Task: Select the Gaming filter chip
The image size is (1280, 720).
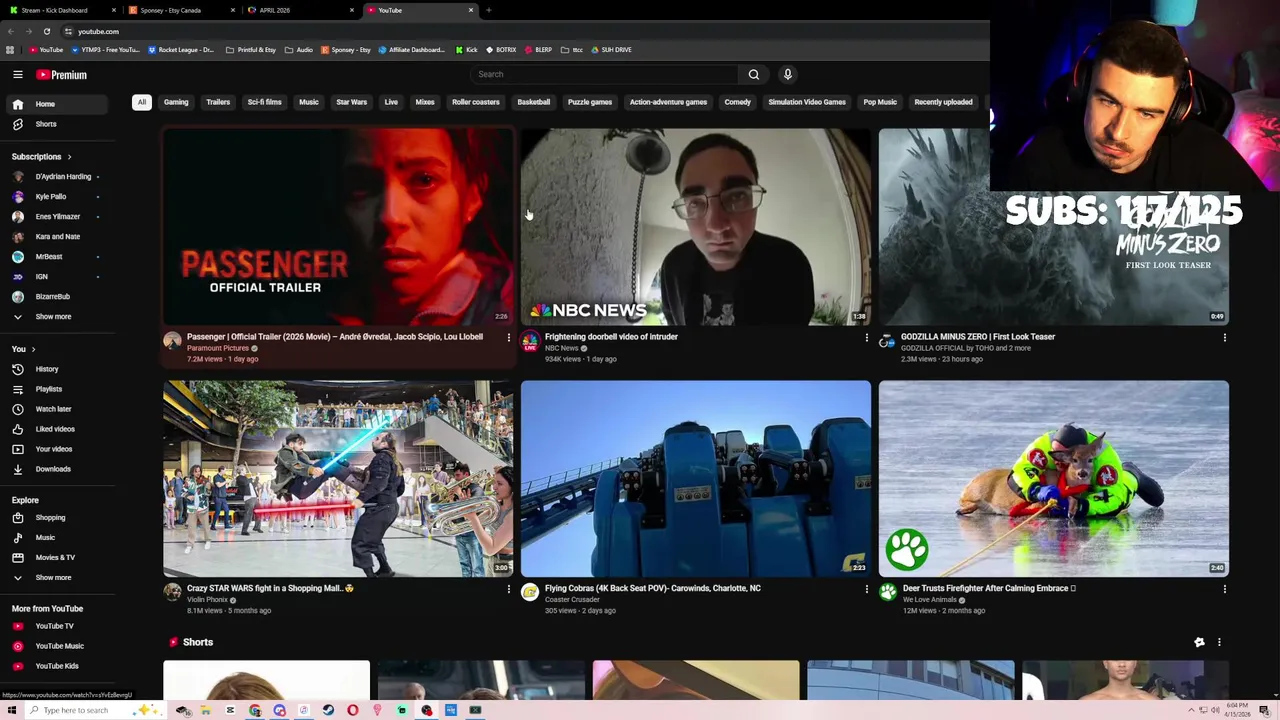Action: click(176, 102)
